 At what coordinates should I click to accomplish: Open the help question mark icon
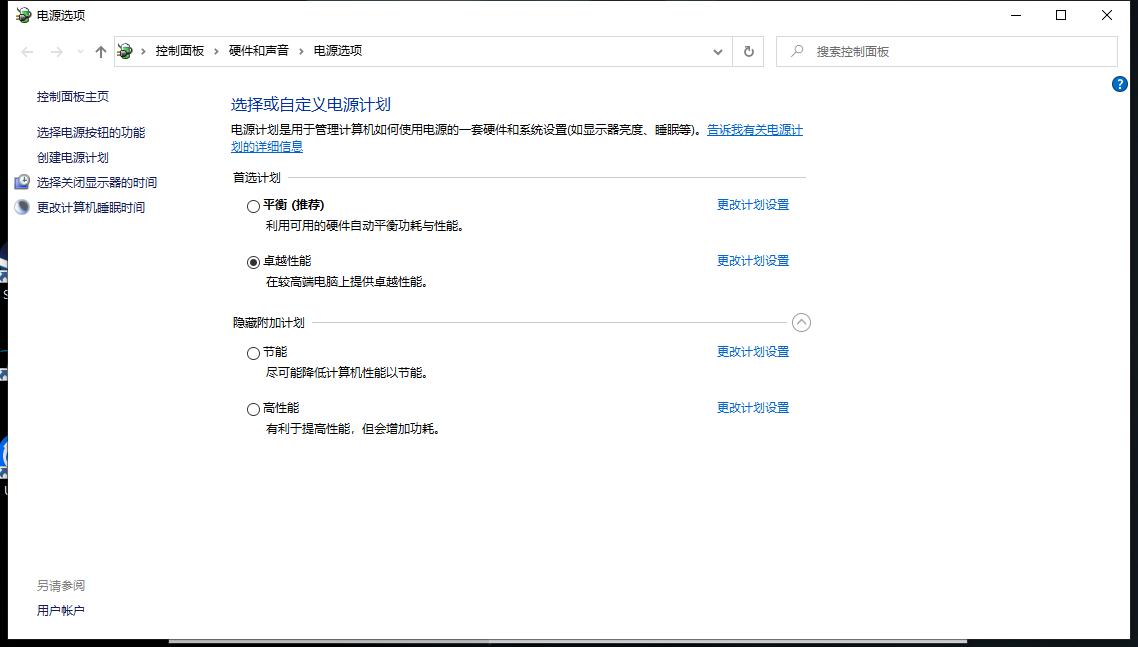1118,84
